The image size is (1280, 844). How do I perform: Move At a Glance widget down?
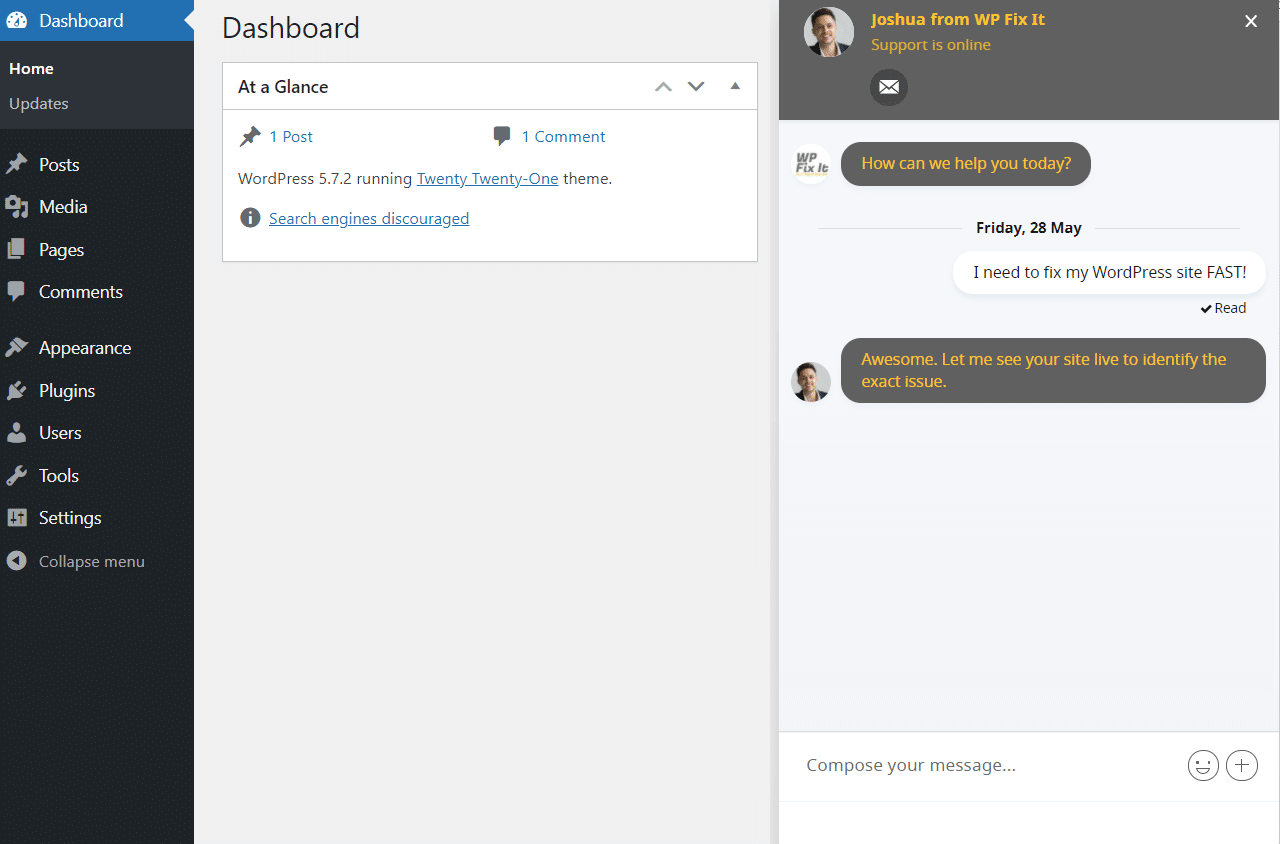point(696,87)
